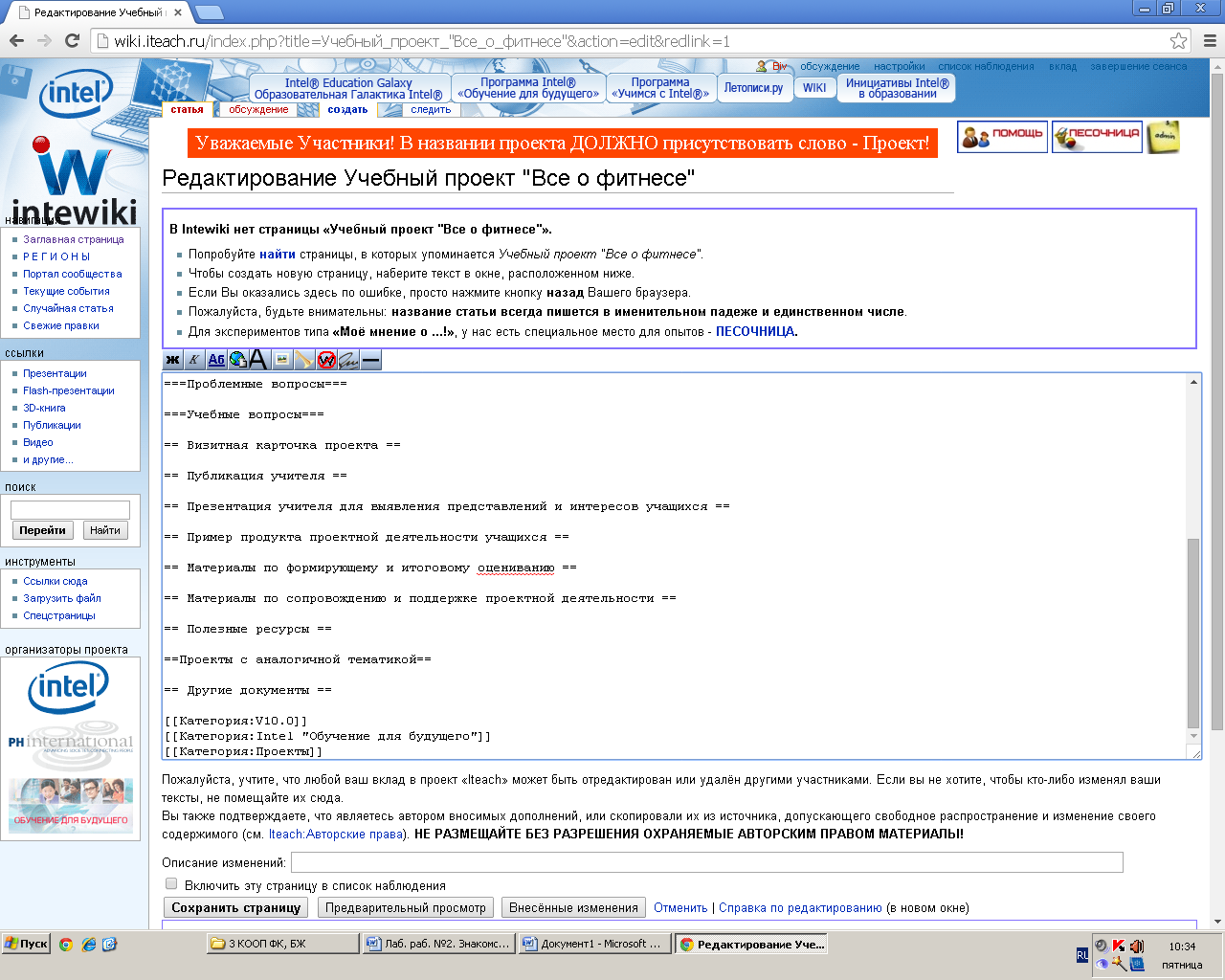
Task: Toggle nowiki formatting with the crossed W icon
Action: (x=326, y=360)
